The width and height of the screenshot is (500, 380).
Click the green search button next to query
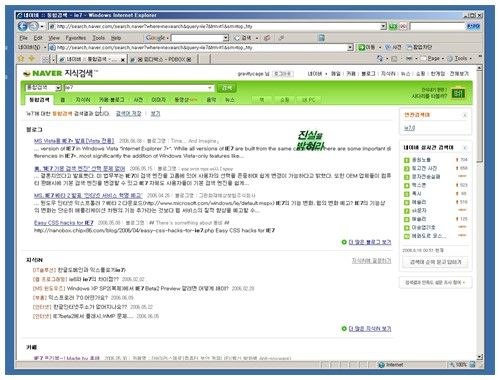point(227,88)
